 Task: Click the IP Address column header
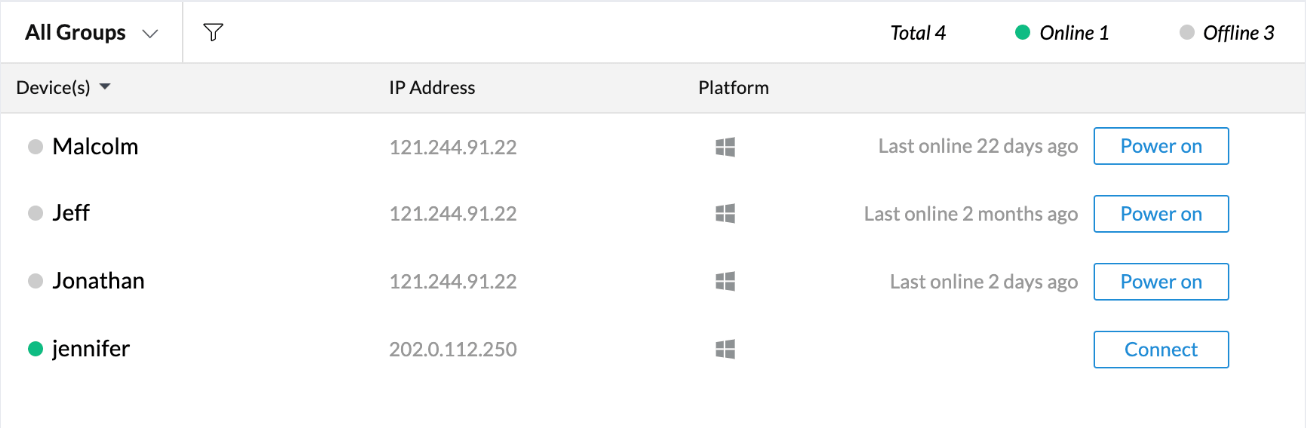[x=432, y=87]
